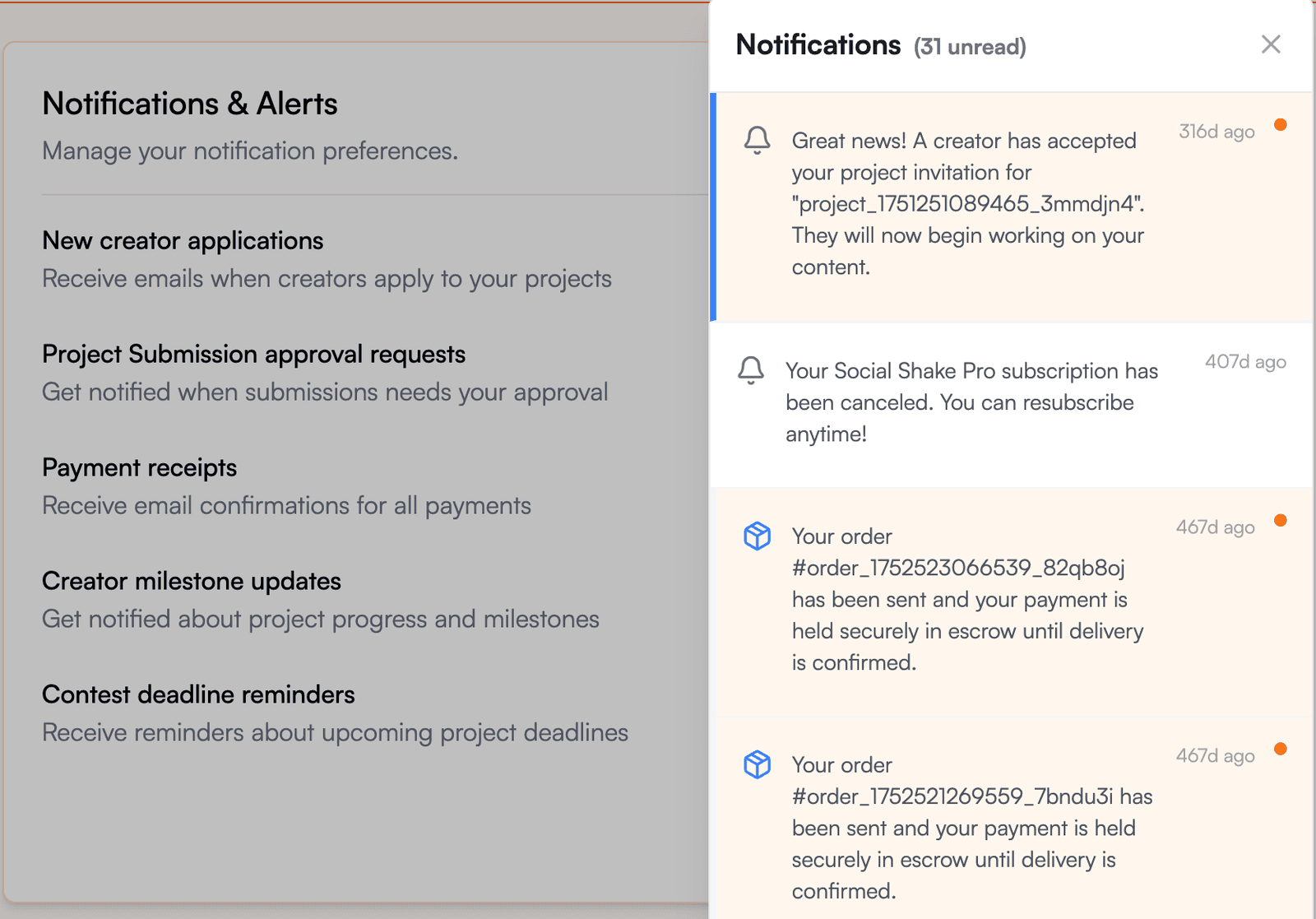The height and width of the screenshot is (919, 1316).
Task: Click the '316d ago' timestamp
Action: point(1216,132)
